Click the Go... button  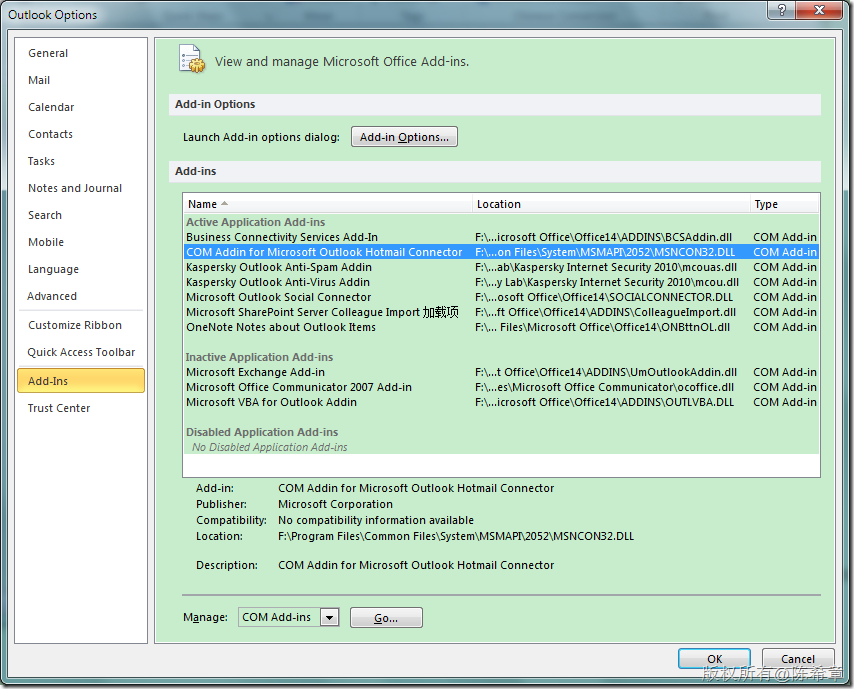click(x=386, y=618)
